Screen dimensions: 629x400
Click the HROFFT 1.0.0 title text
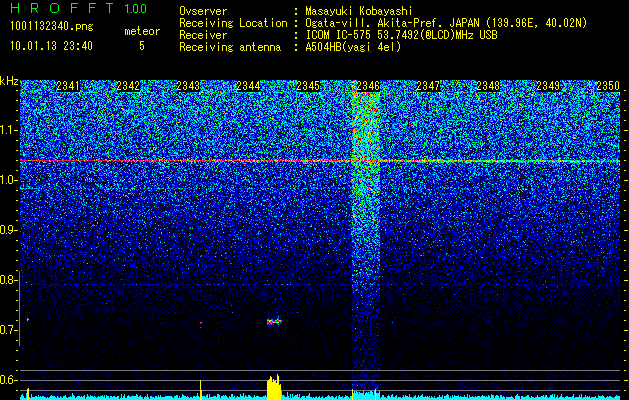pyautogui.click(x=79, y=8)
